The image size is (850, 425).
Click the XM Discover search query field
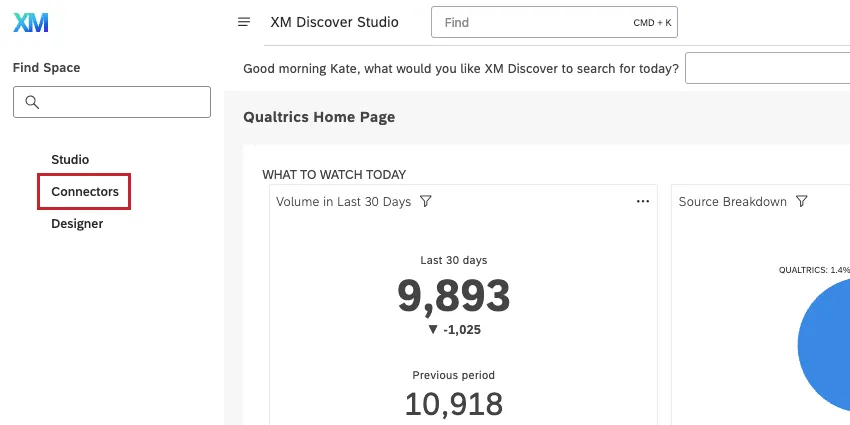coord(767,68)
